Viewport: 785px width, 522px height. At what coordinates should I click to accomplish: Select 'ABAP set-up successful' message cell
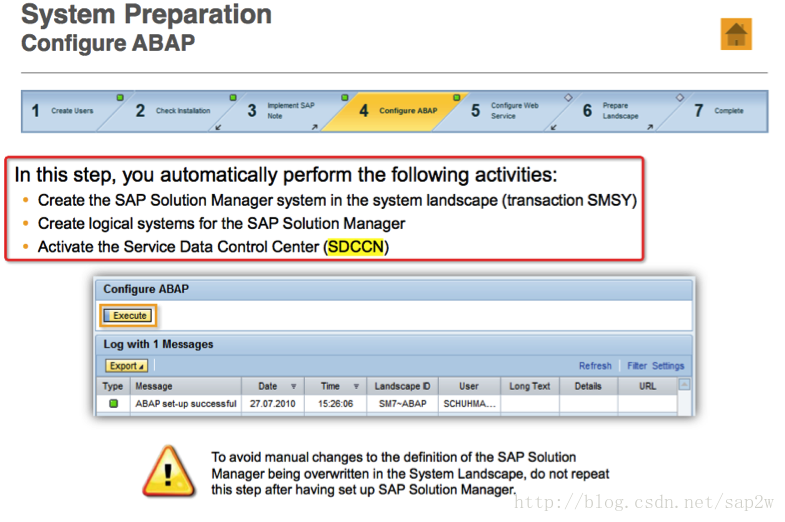pos(186,403)
